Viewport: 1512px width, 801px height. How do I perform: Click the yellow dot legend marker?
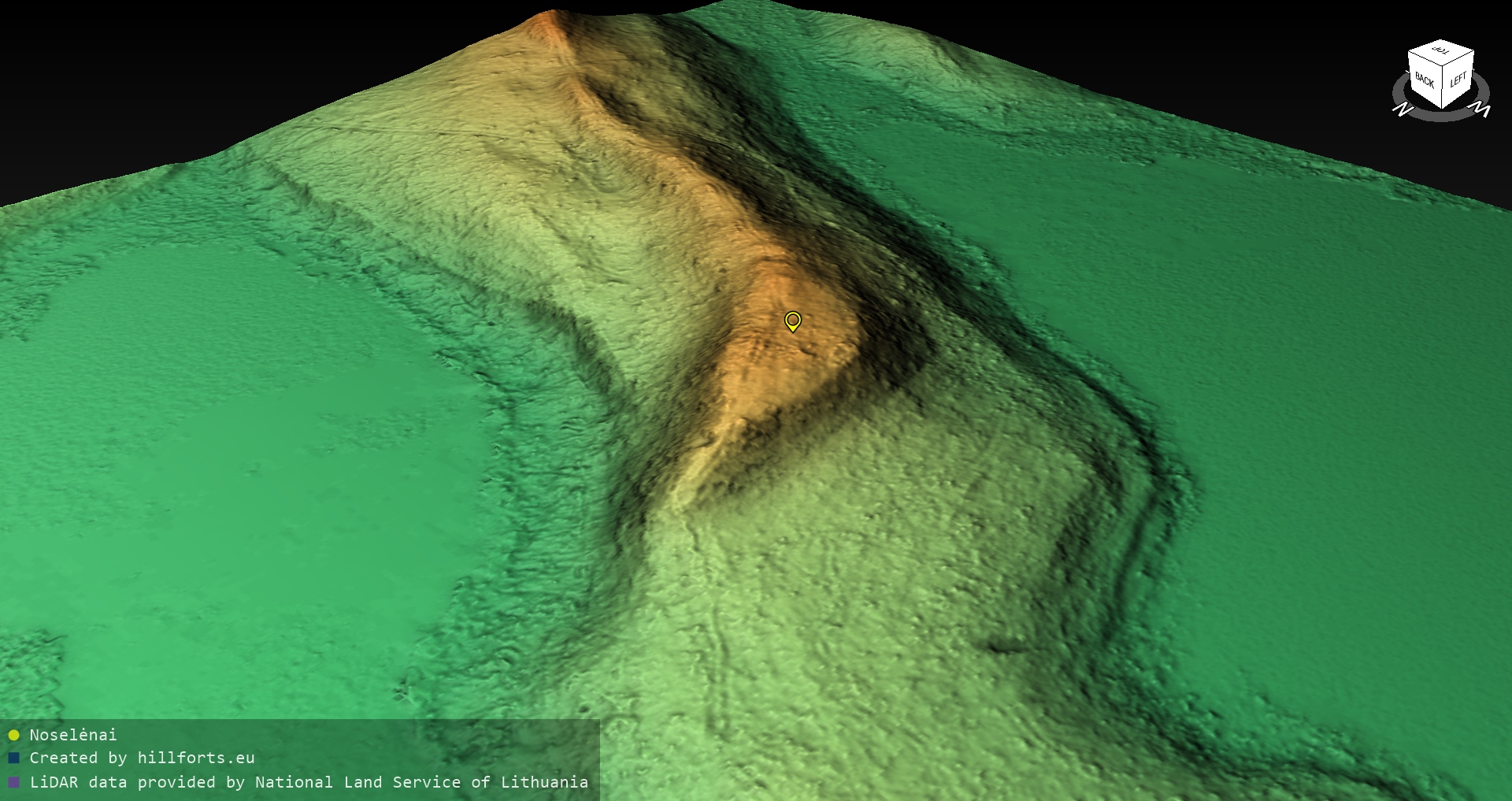tap(13, 736)
